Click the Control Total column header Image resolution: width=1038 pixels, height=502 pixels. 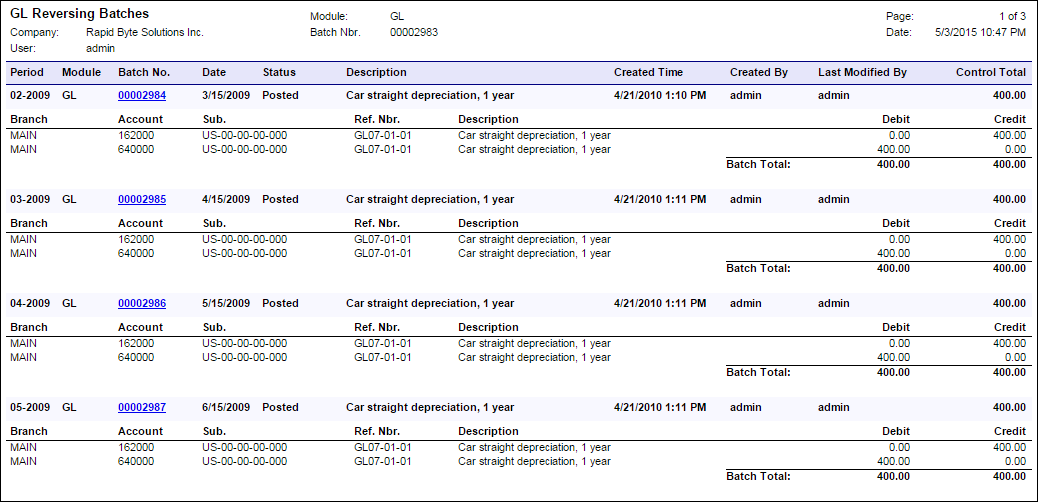[x=990, y=72]
